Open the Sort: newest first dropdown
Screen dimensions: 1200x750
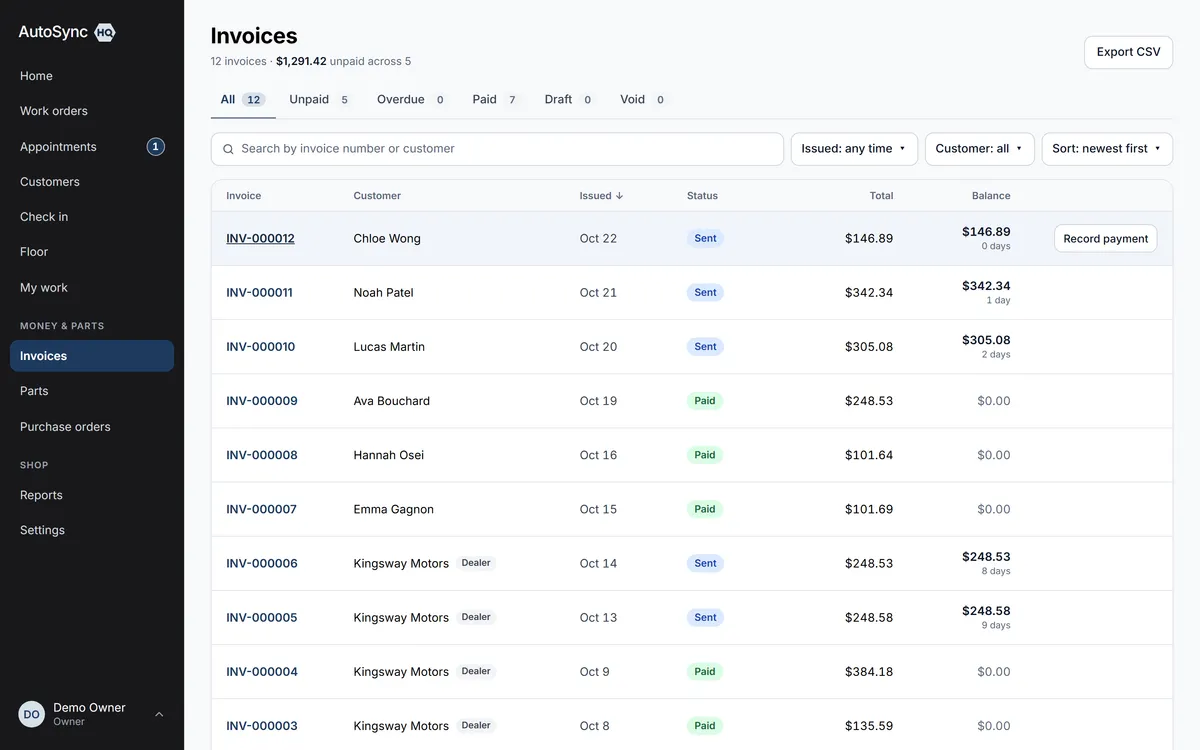tap(1107, 149)
